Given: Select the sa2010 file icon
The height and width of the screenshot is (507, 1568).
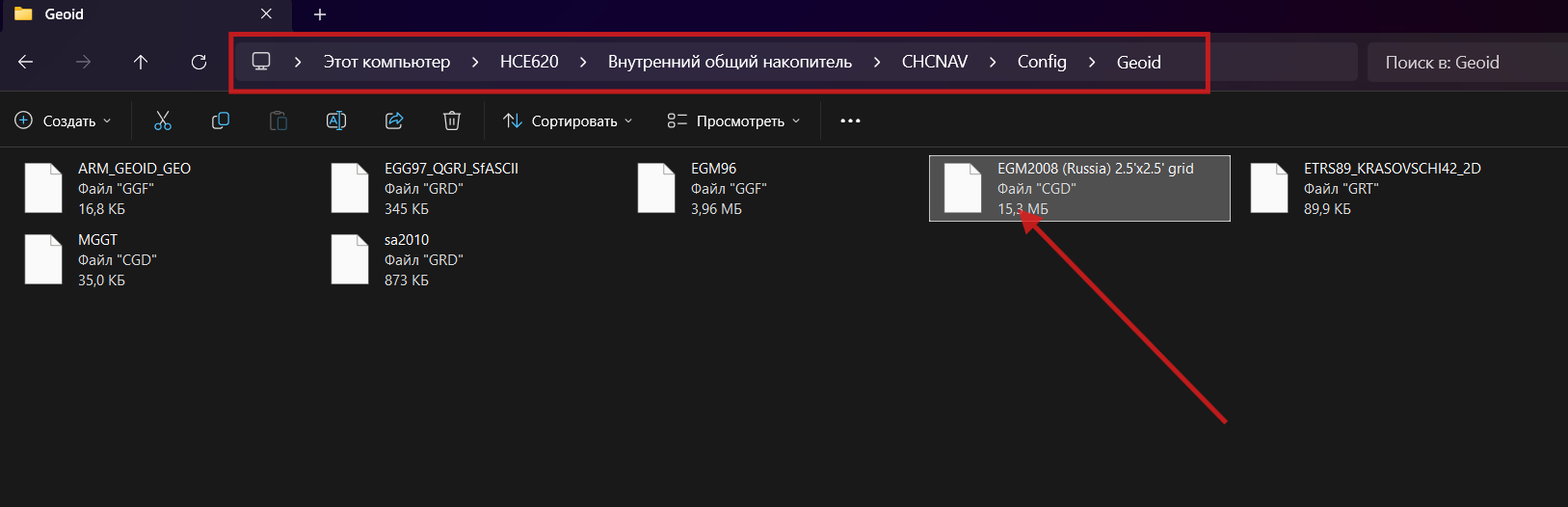Looking at the screenshot, I should click(x=350, y=259).
